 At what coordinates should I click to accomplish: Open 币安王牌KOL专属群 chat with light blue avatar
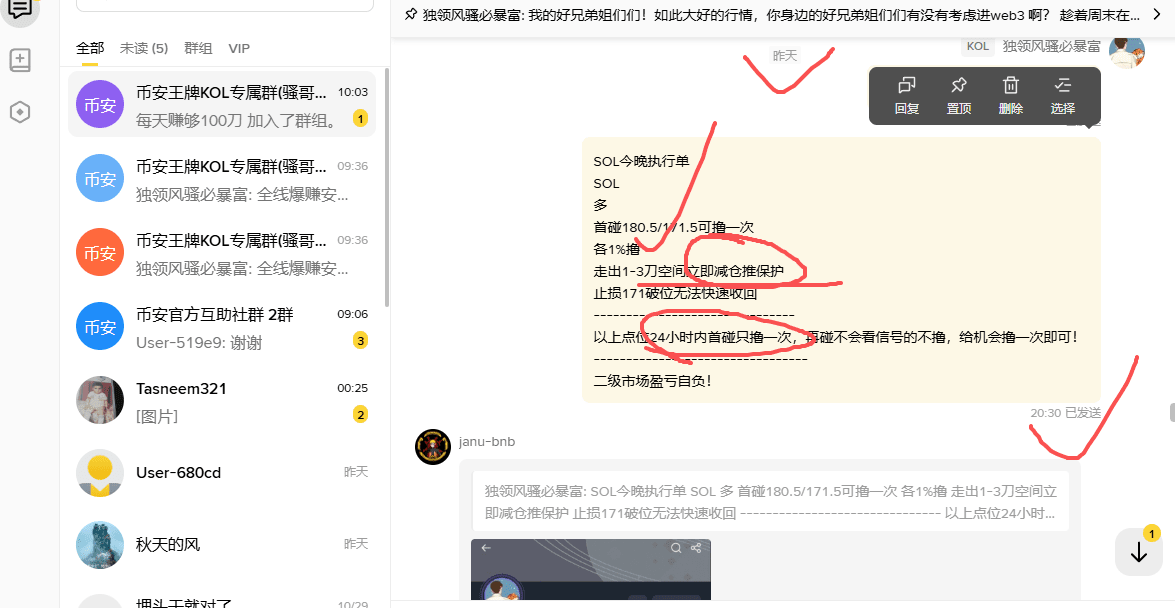[222, 179]
